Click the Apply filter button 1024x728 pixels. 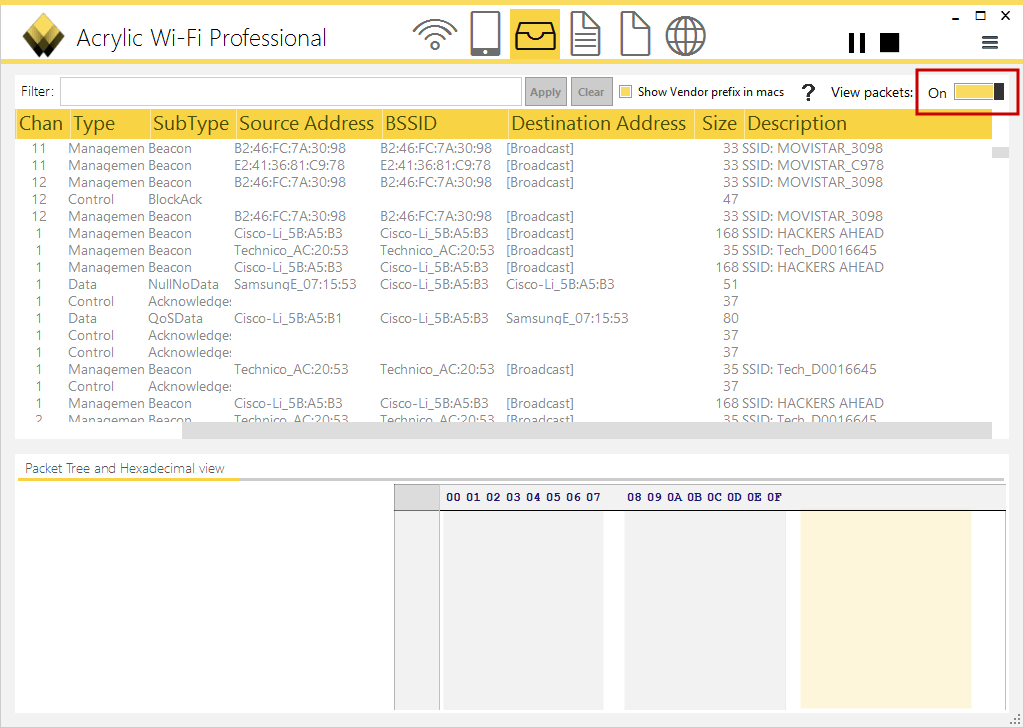click(545, 92)
